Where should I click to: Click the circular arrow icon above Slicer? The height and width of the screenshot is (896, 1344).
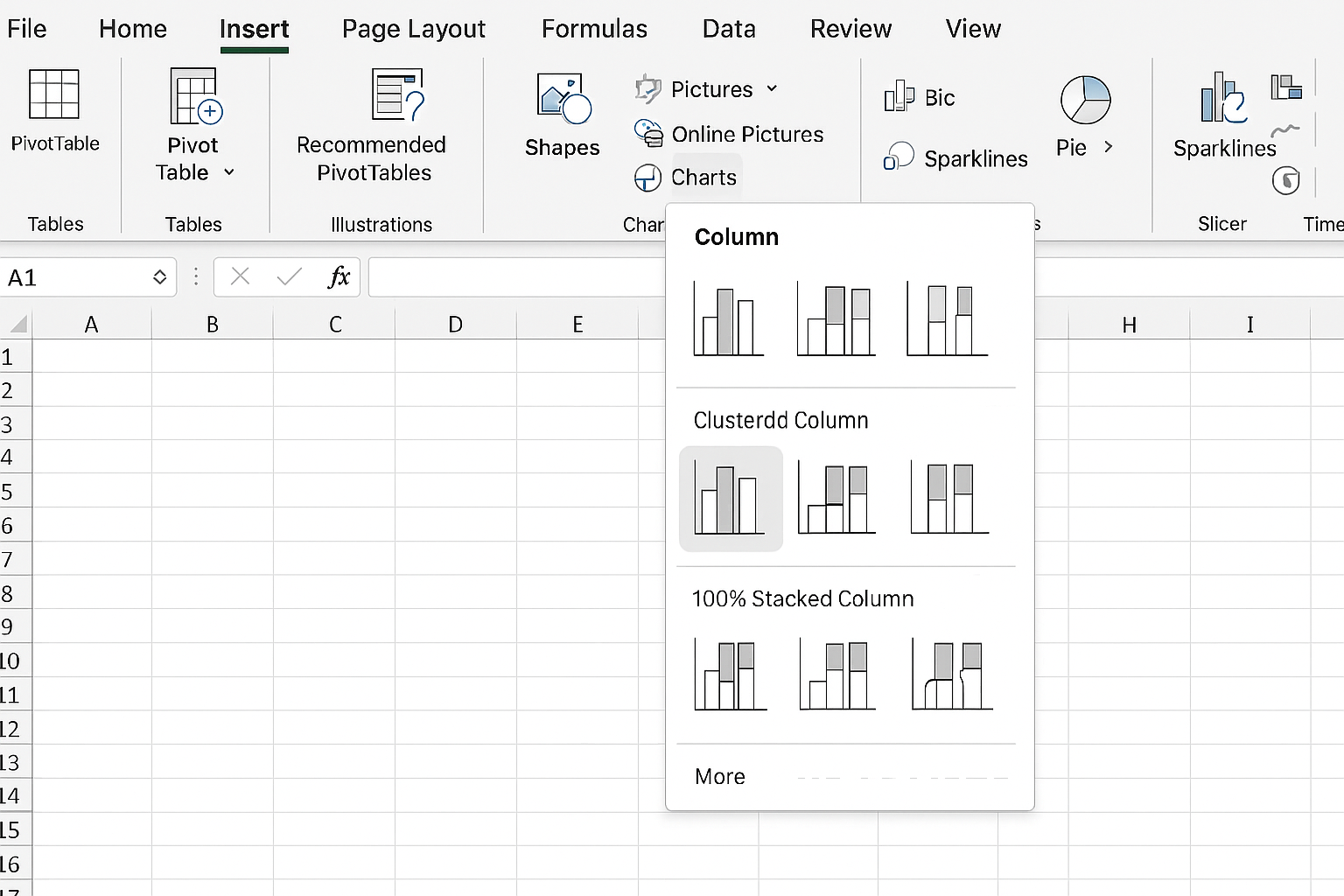click(x=1285, y=180)
